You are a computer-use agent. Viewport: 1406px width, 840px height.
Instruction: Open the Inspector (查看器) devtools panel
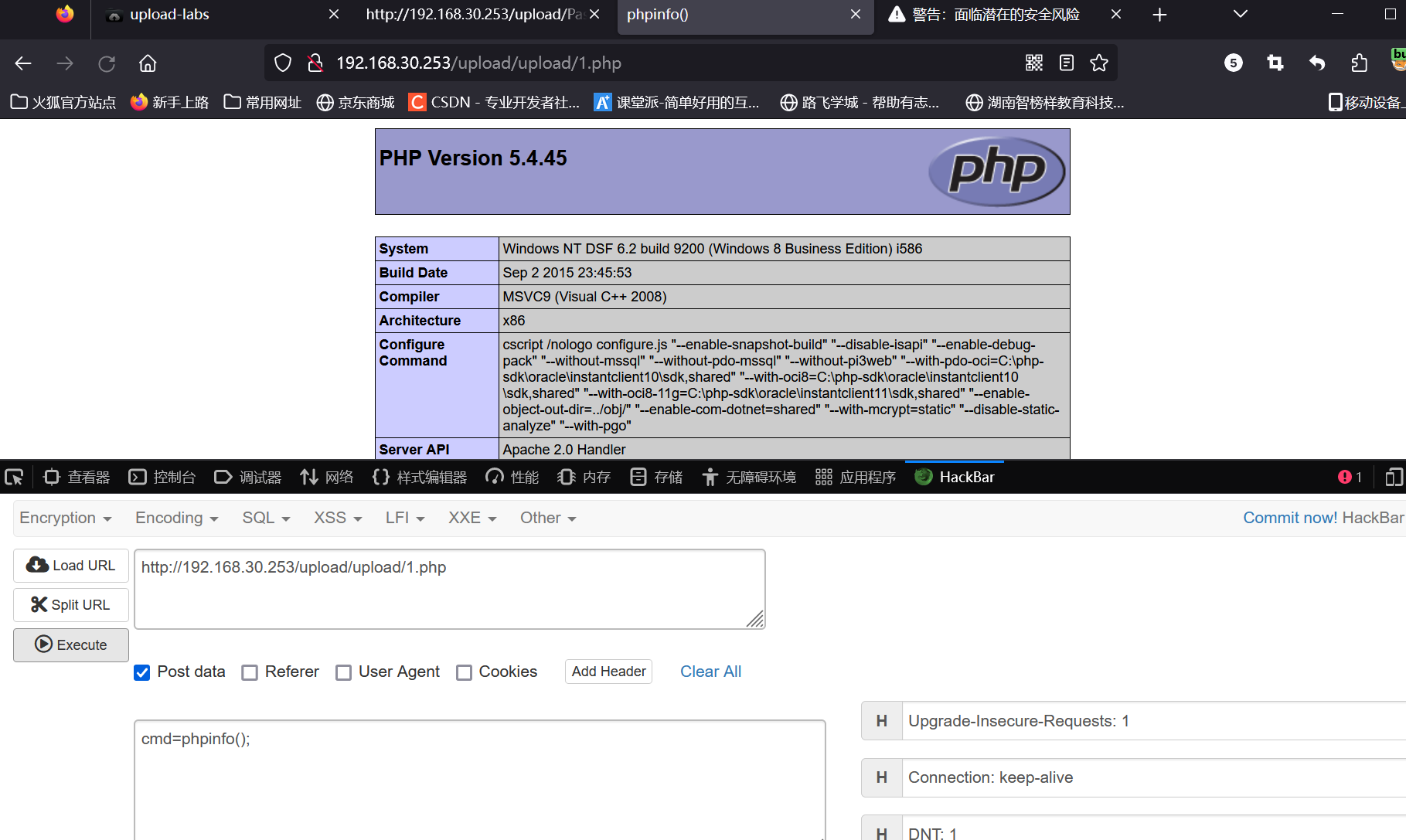pyautogui.click(x=77, y=478)
